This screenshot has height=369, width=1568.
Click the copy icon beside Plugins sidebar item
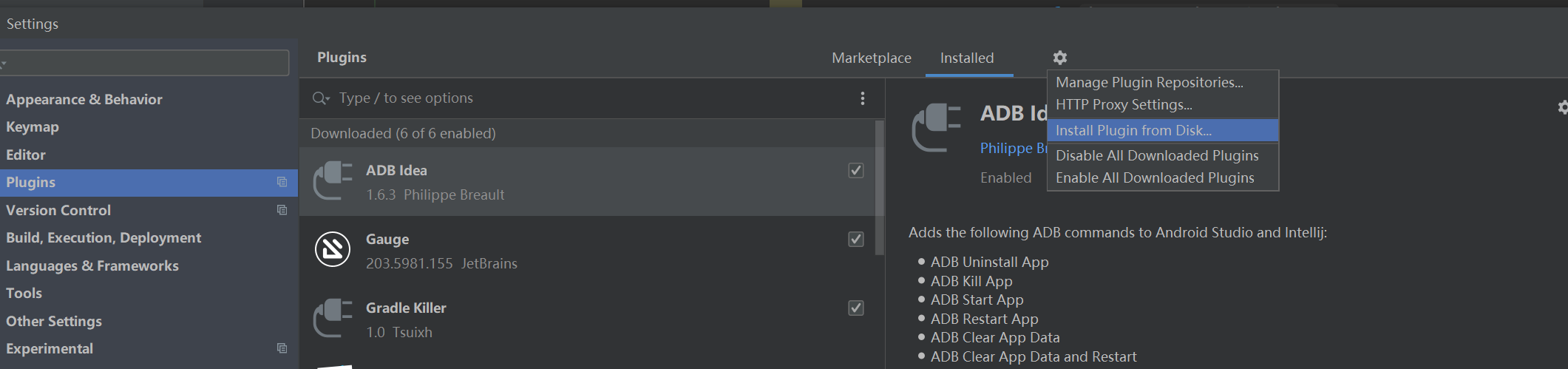(x=282, y=182)
